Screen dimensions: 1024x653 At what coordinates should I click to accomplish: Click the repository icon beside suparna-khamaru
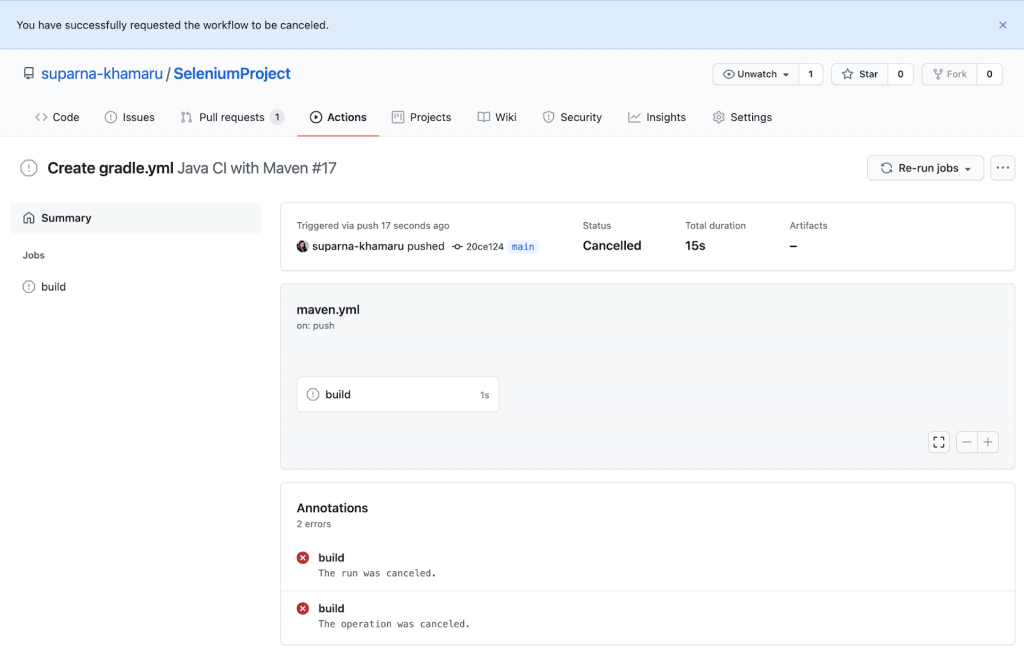[x=29, y=74]
